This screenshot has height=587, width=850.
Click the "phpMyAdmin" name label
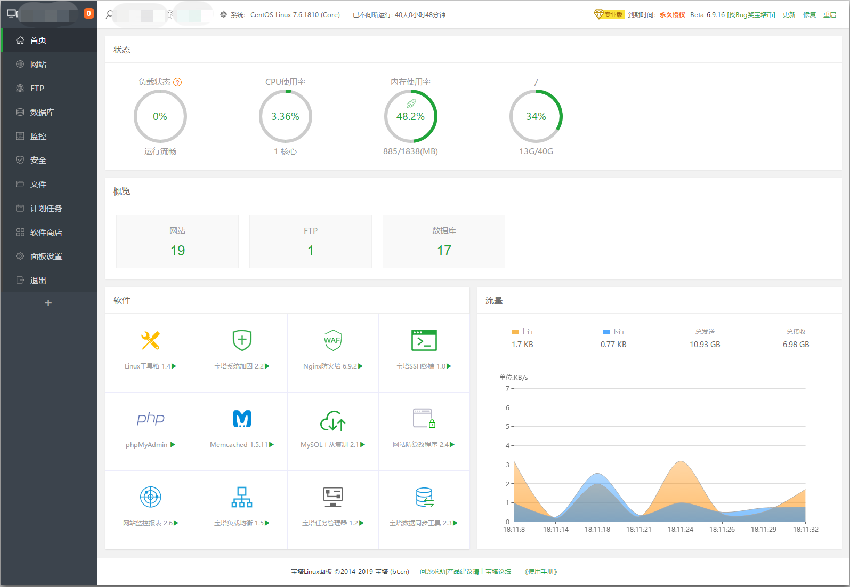(x=146, y=444)
